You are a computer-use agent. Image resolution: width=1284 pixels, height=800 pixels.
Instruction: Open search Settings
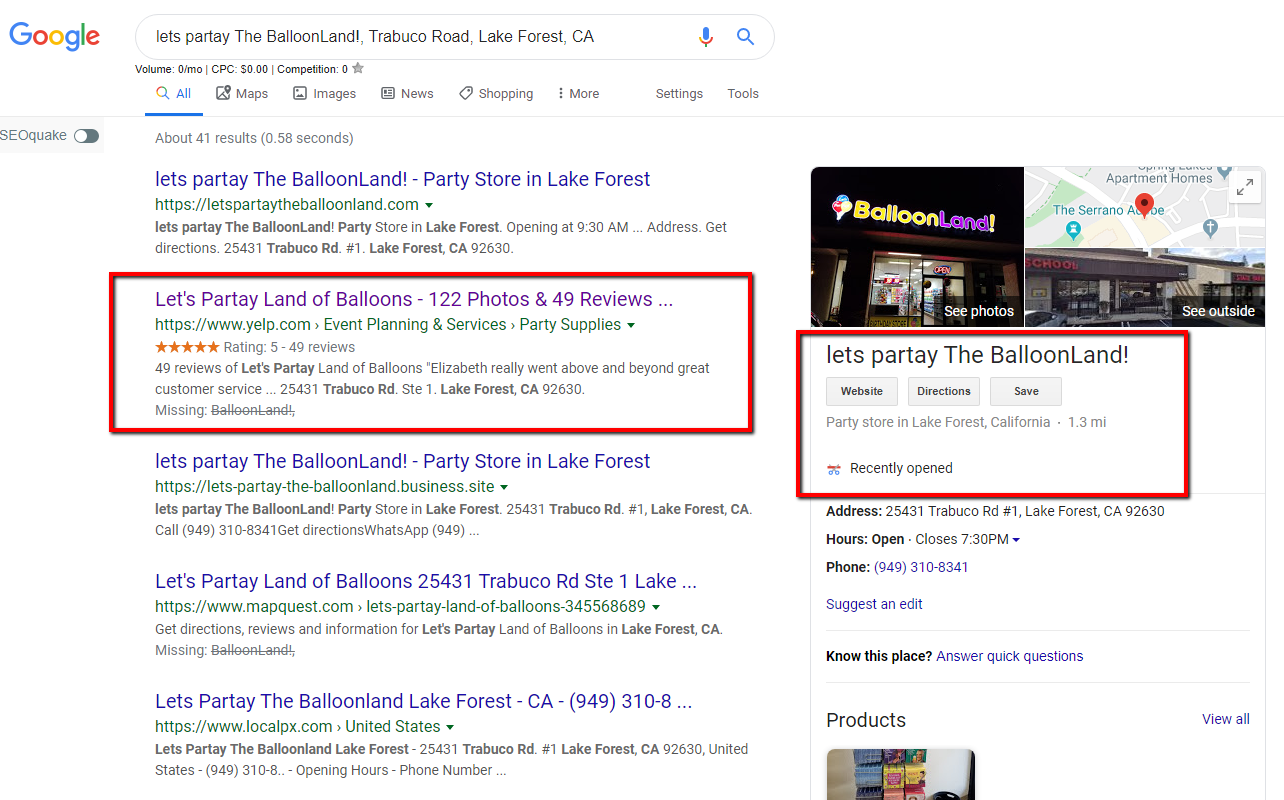pos(679,93)
